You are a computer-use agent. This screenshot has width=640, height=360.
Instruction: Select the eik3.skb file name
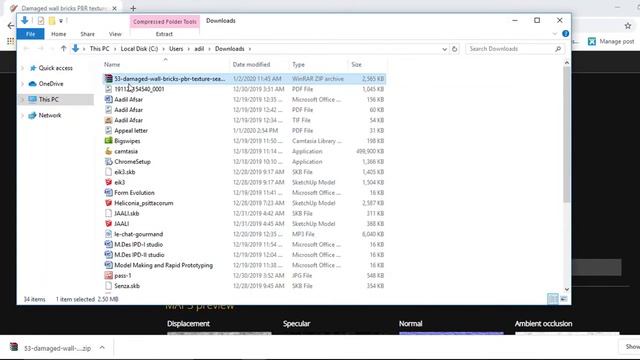pos(124,172)
